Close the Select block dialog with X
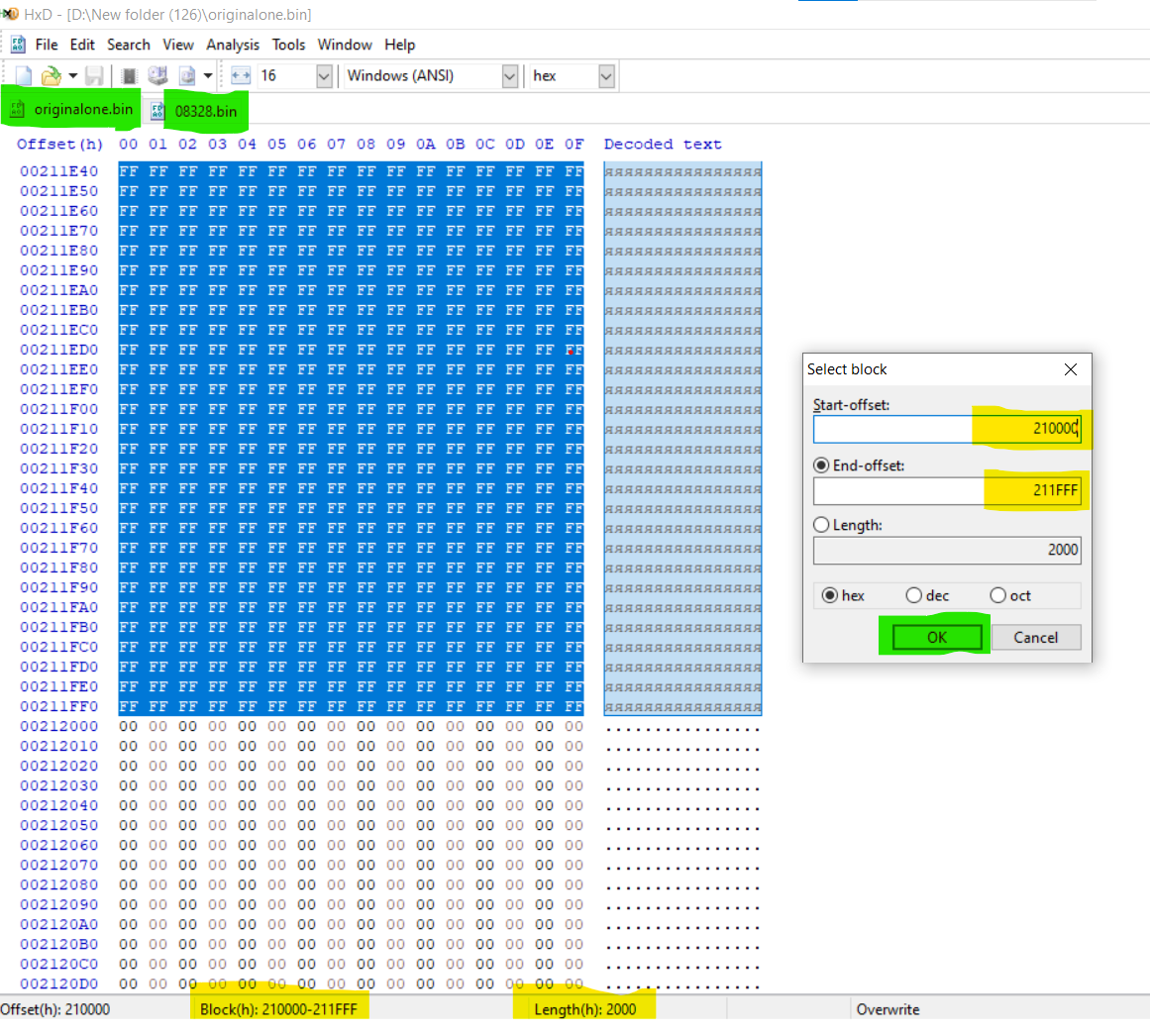 click(x=1070, y=369)
